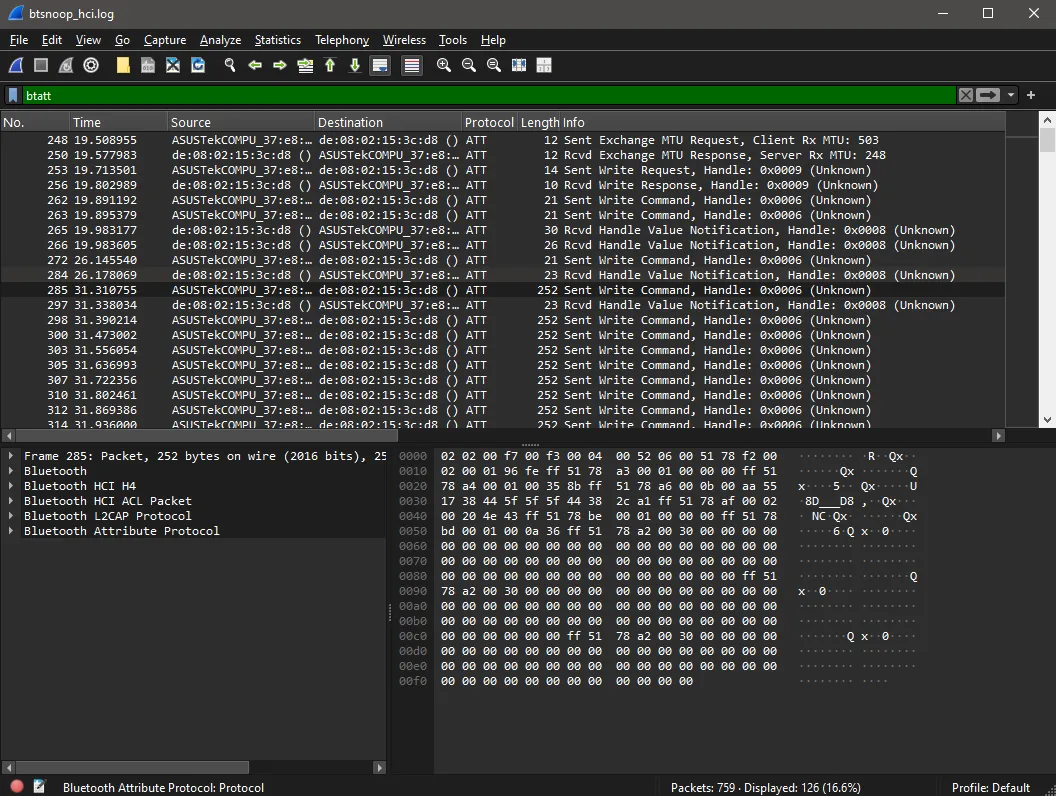Open a capture file (folder icon)
1056x796 pixels.
coord(123,65)
